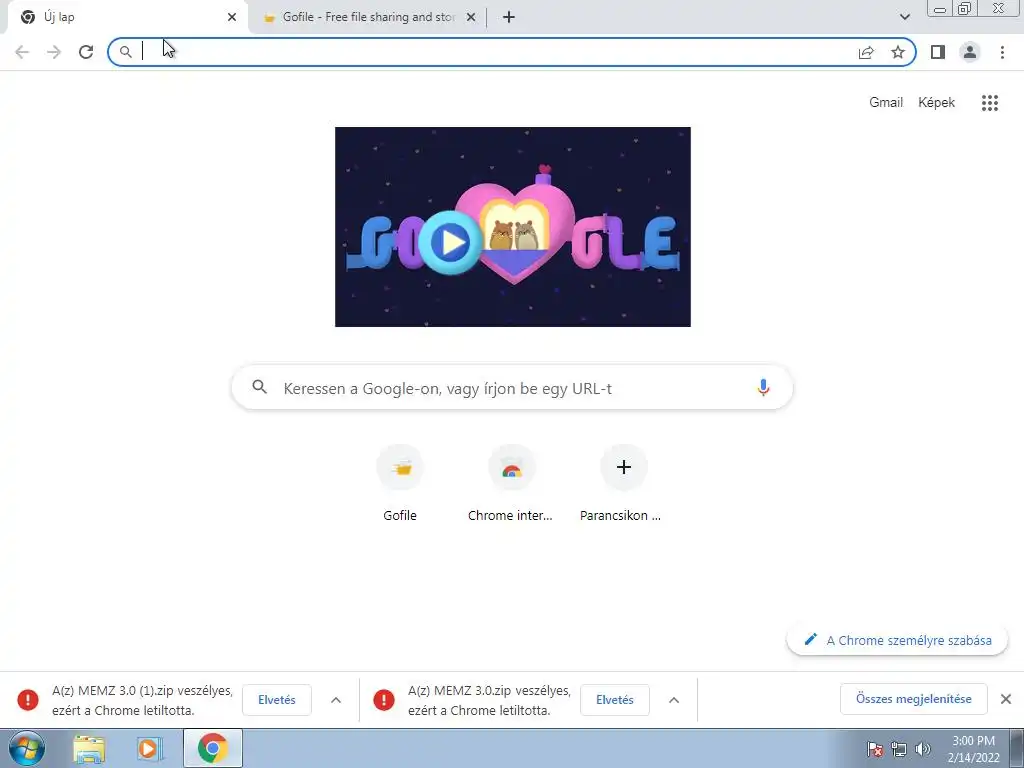This screenshot has width=1024, height=768.
Task: Open the profile avatar menu
Action: point(970,52)
